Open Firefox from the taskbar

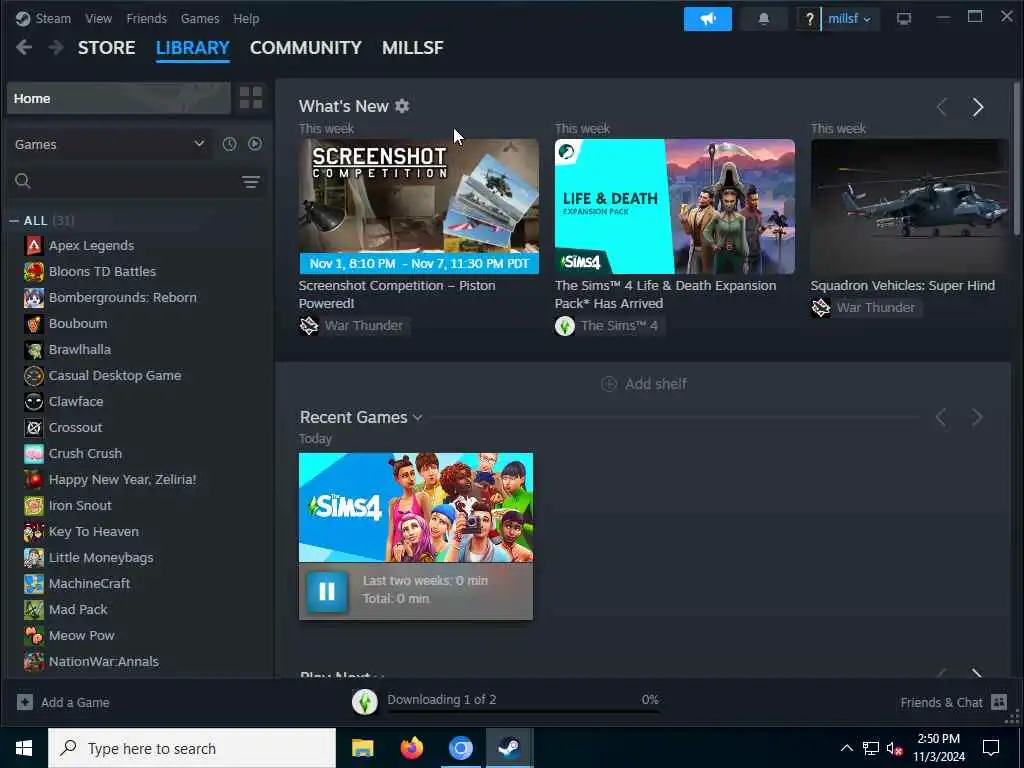point(411,748)
